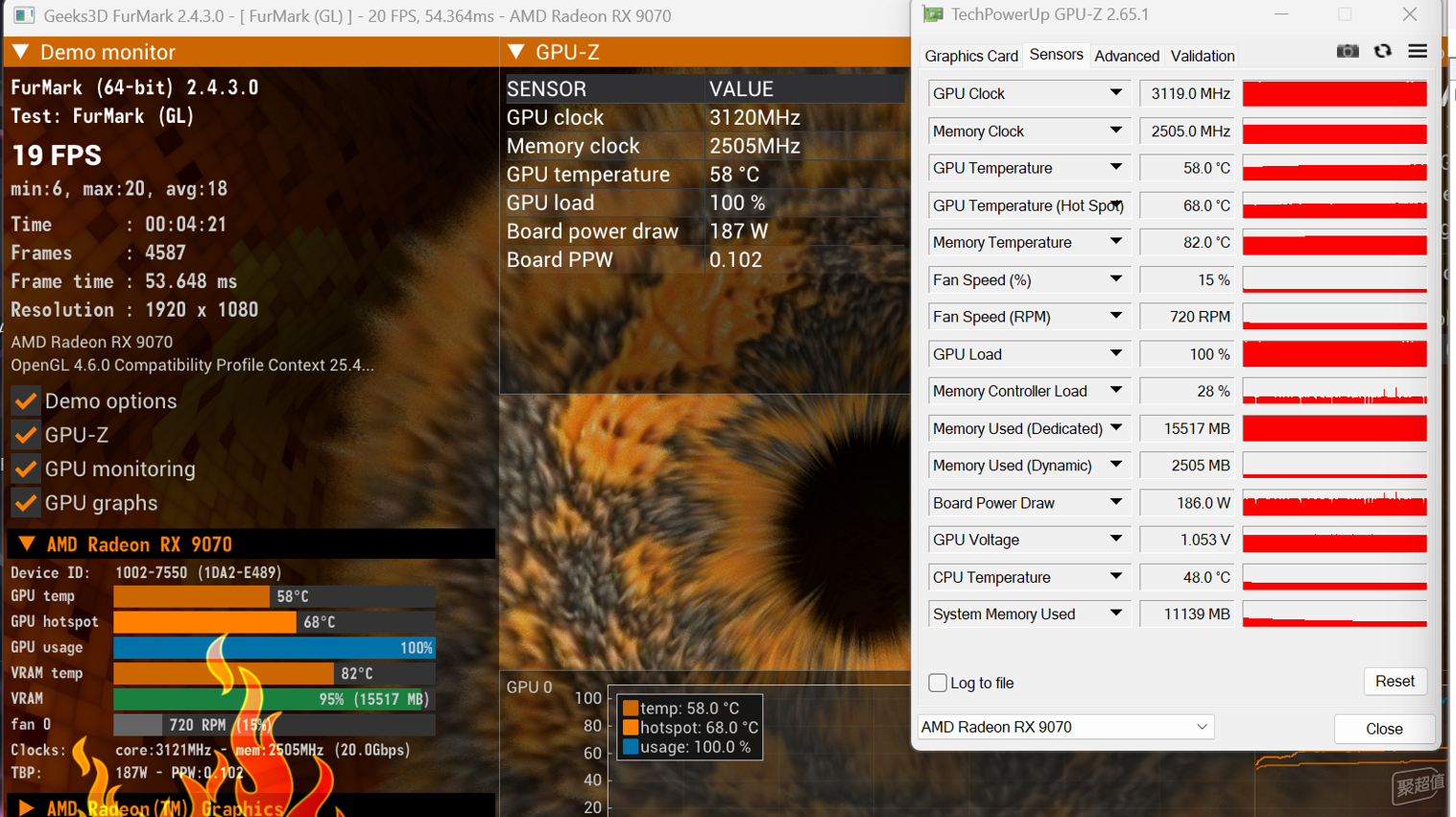The width and height of the screenshot is (1456, 817).
Task: Click the Board power draw 187 W row
Action: coord(705,231)
